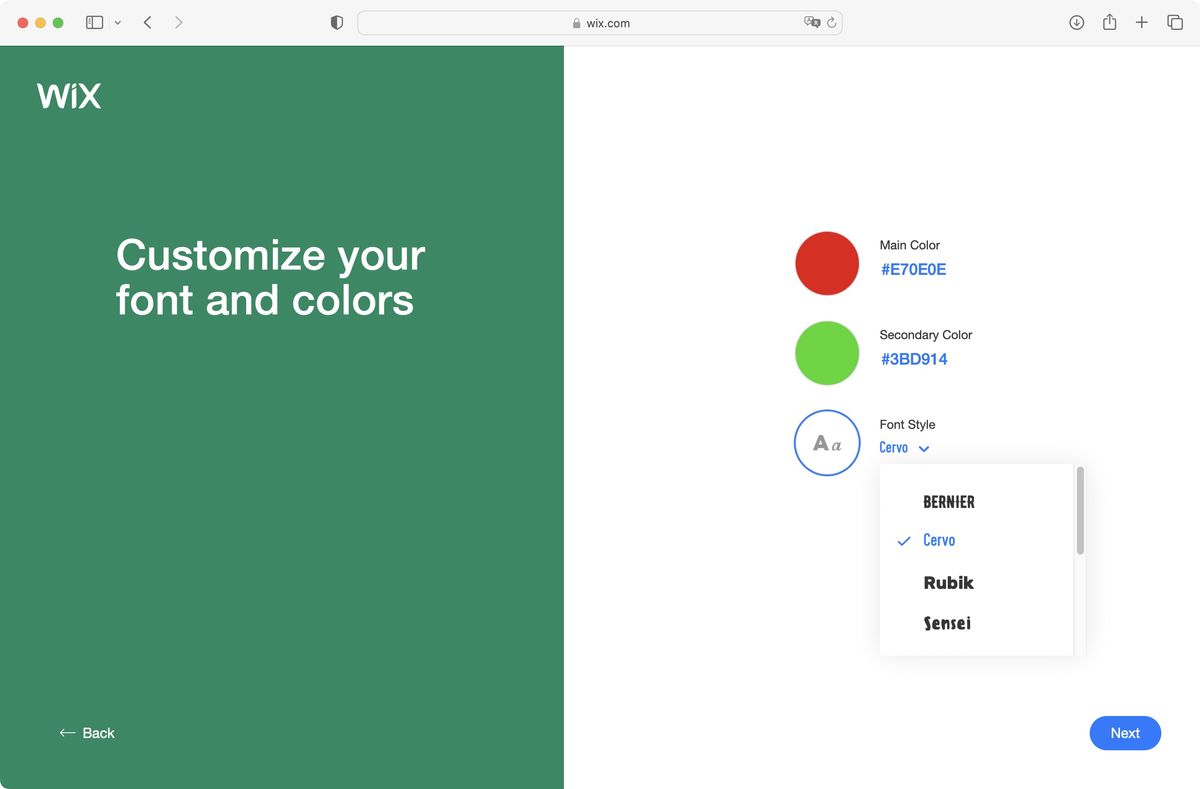Click the Wix logo
This screenshot has width=1200, height=789.
pos(67,95)
